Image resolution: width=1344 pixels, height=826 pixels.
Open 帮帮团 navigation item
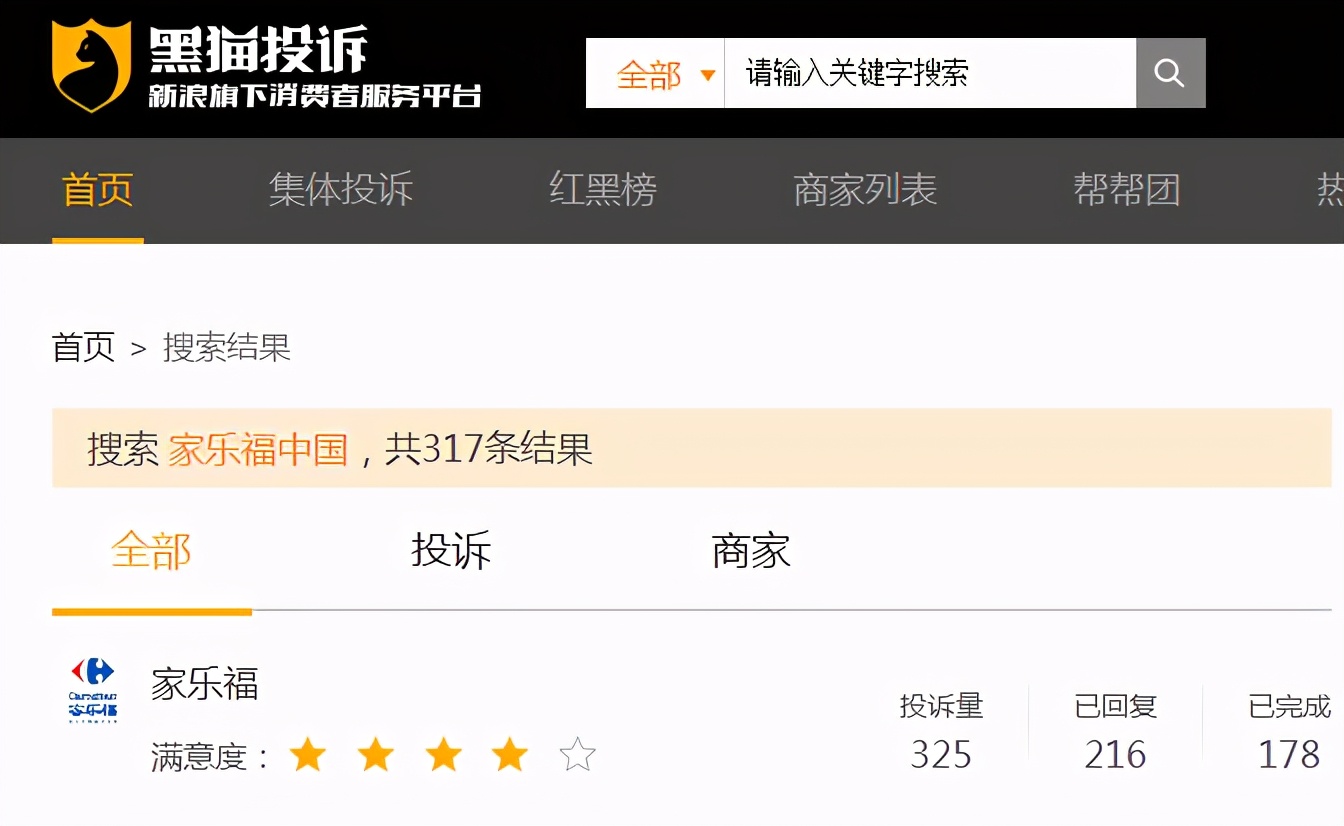(x=1127, y=189)
